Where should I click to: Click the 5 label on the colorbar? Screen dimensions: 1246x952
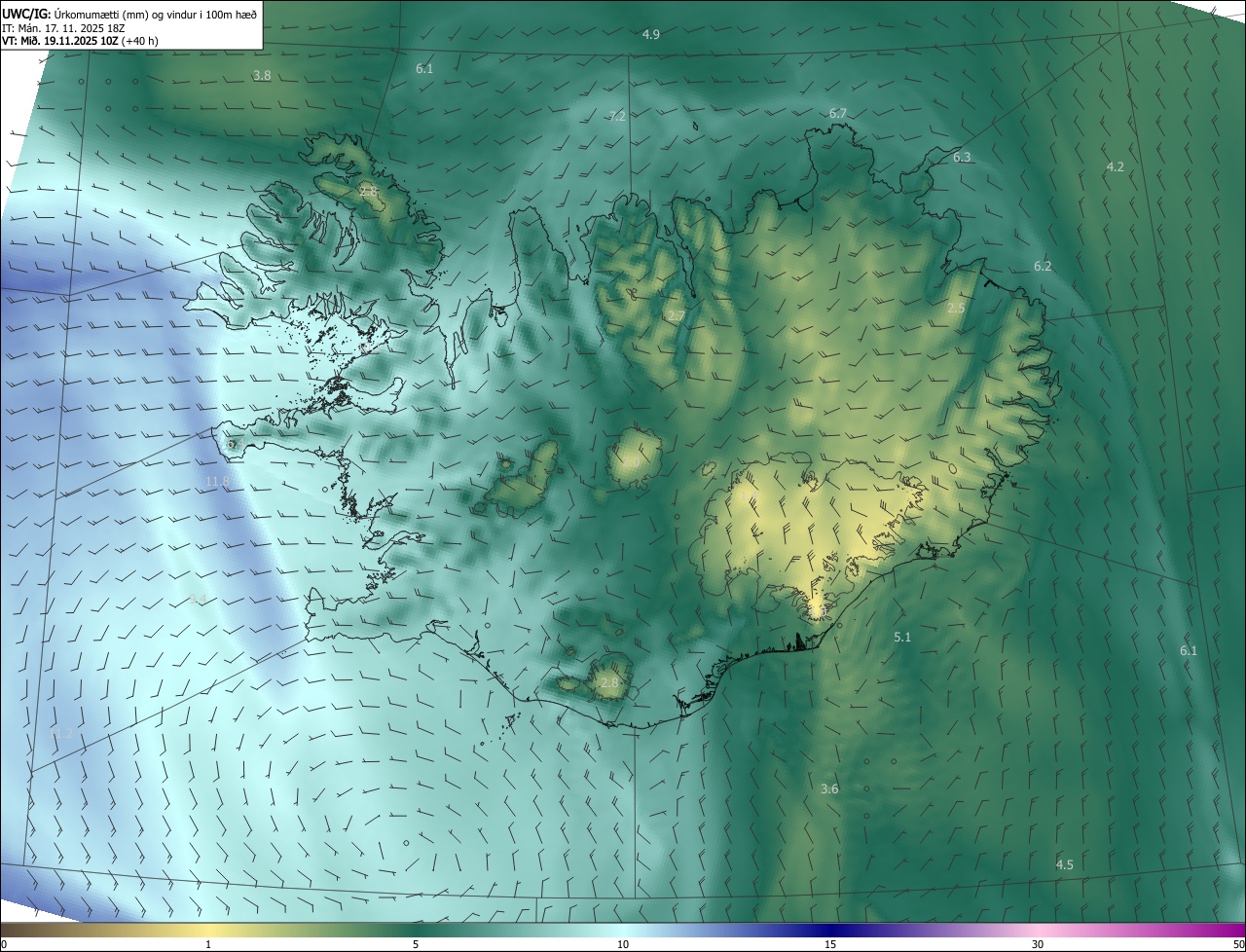(416, 945)
